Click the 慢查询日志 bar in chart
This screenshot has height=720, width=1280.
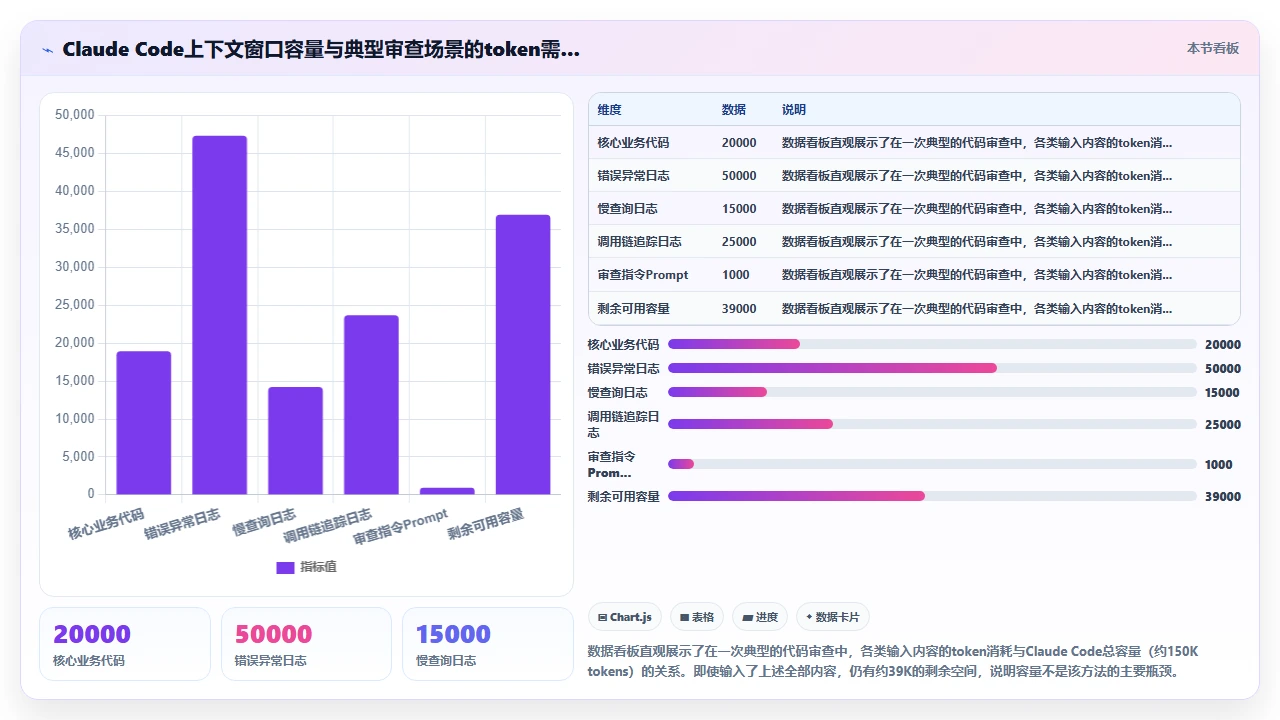[x=295, y=440]
